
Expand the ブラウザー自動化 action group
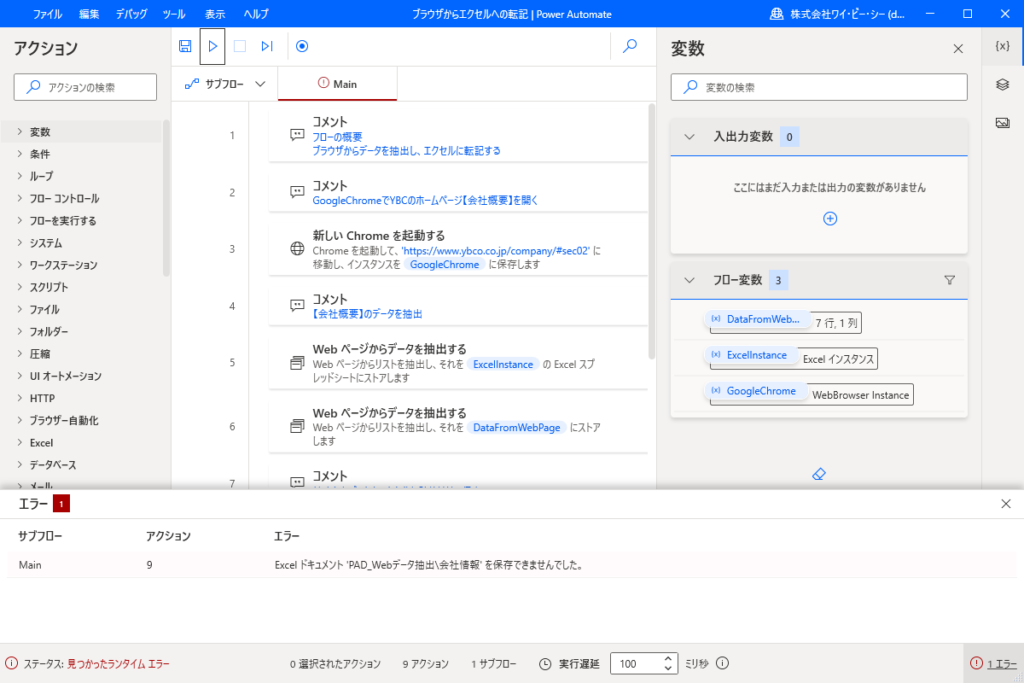20,421
